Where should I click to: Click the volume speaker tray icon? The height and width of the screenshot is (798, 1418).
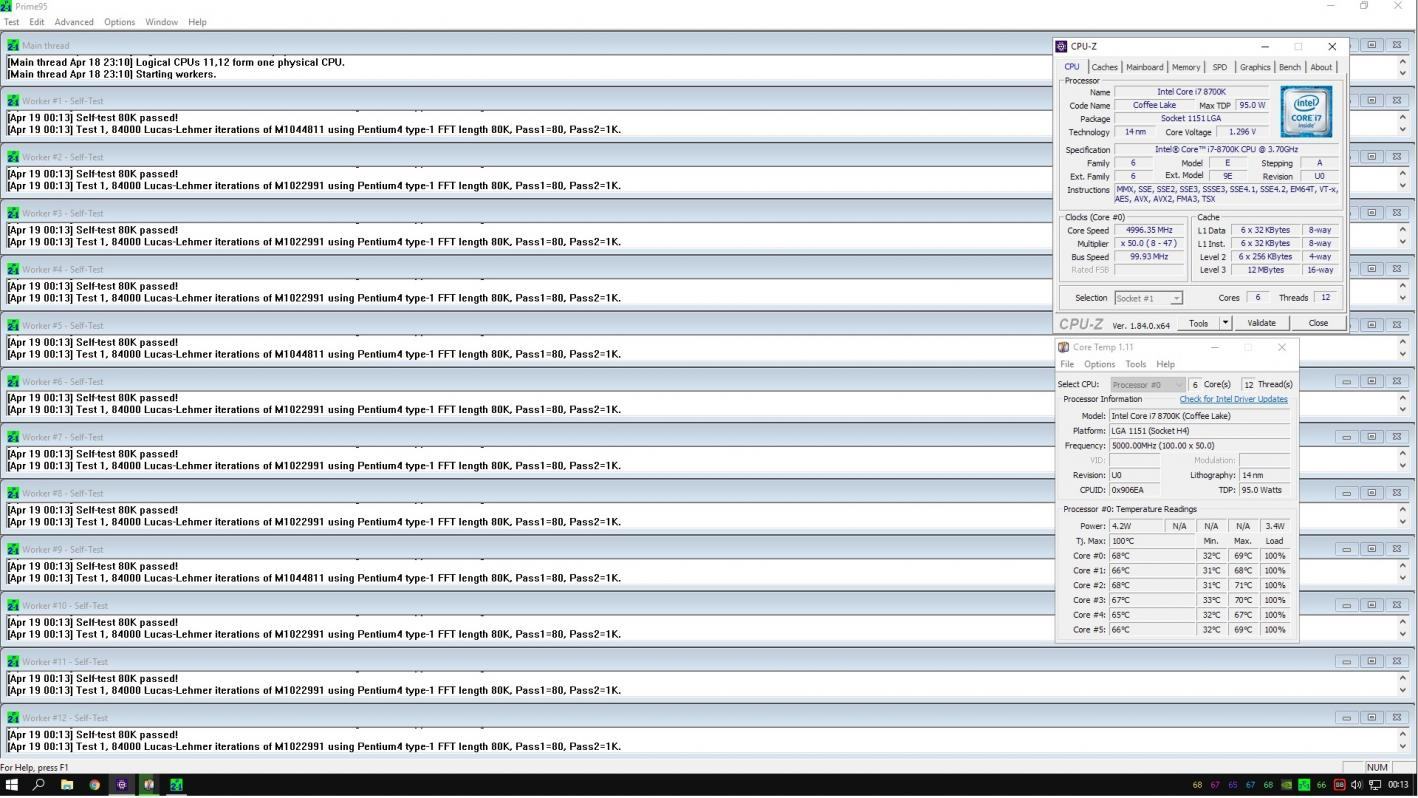[1357, 785]
